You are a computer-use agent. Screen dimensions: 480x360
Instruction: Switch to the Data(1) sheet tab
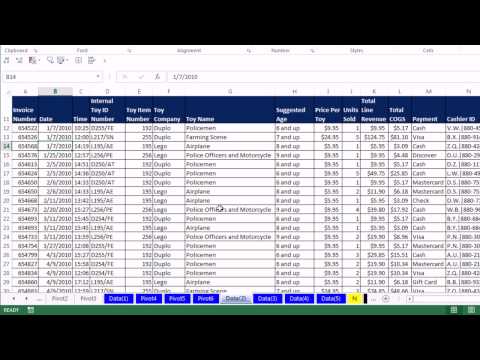pos(119,298)
